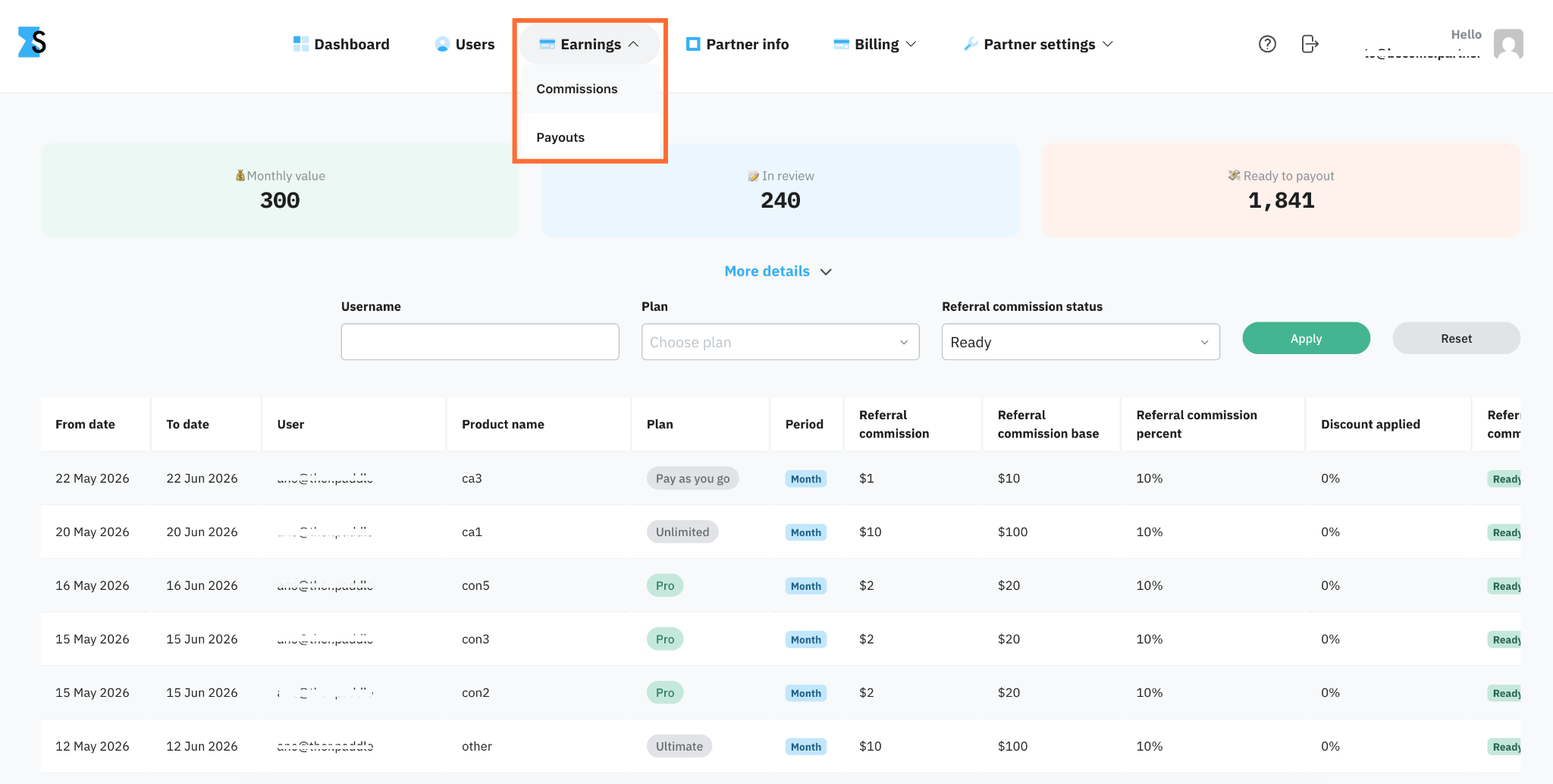The image size is (1553, 784).
Task: Click product name ca1
Action: pos(472,532)
